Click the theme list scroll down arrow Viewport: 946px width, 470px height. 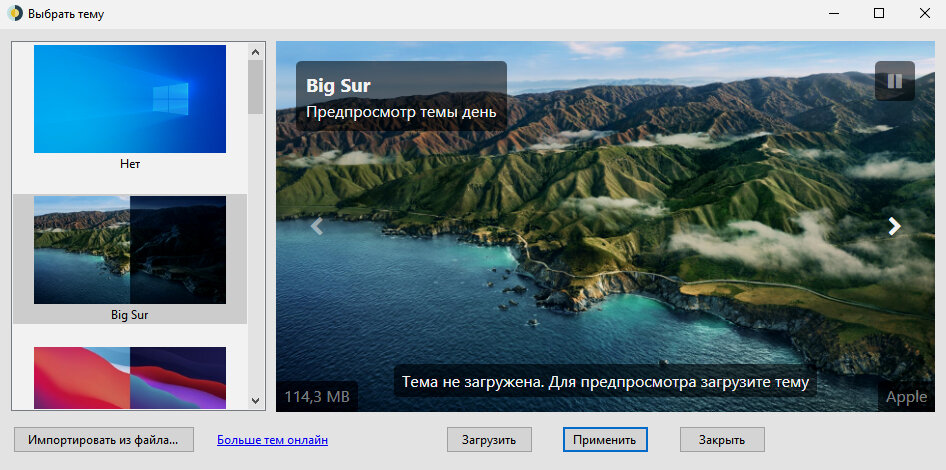[255, 401]
